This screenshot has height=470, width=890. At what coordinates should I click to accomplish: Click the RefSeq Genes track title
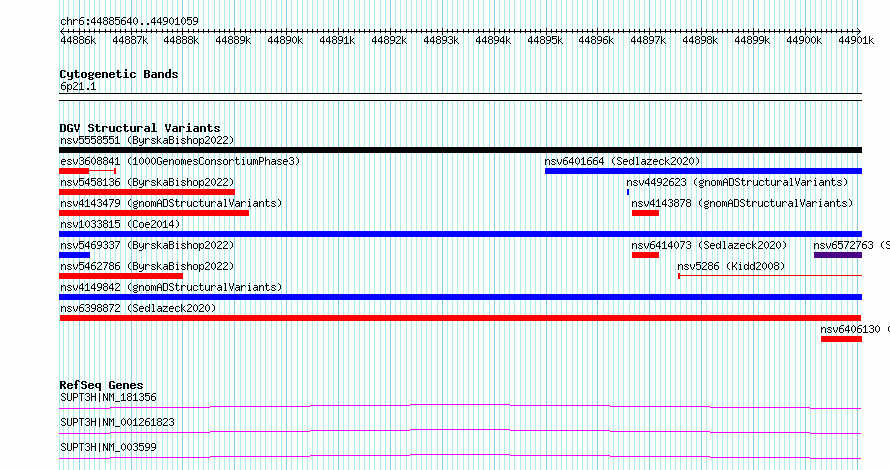(x=101, y=385)
